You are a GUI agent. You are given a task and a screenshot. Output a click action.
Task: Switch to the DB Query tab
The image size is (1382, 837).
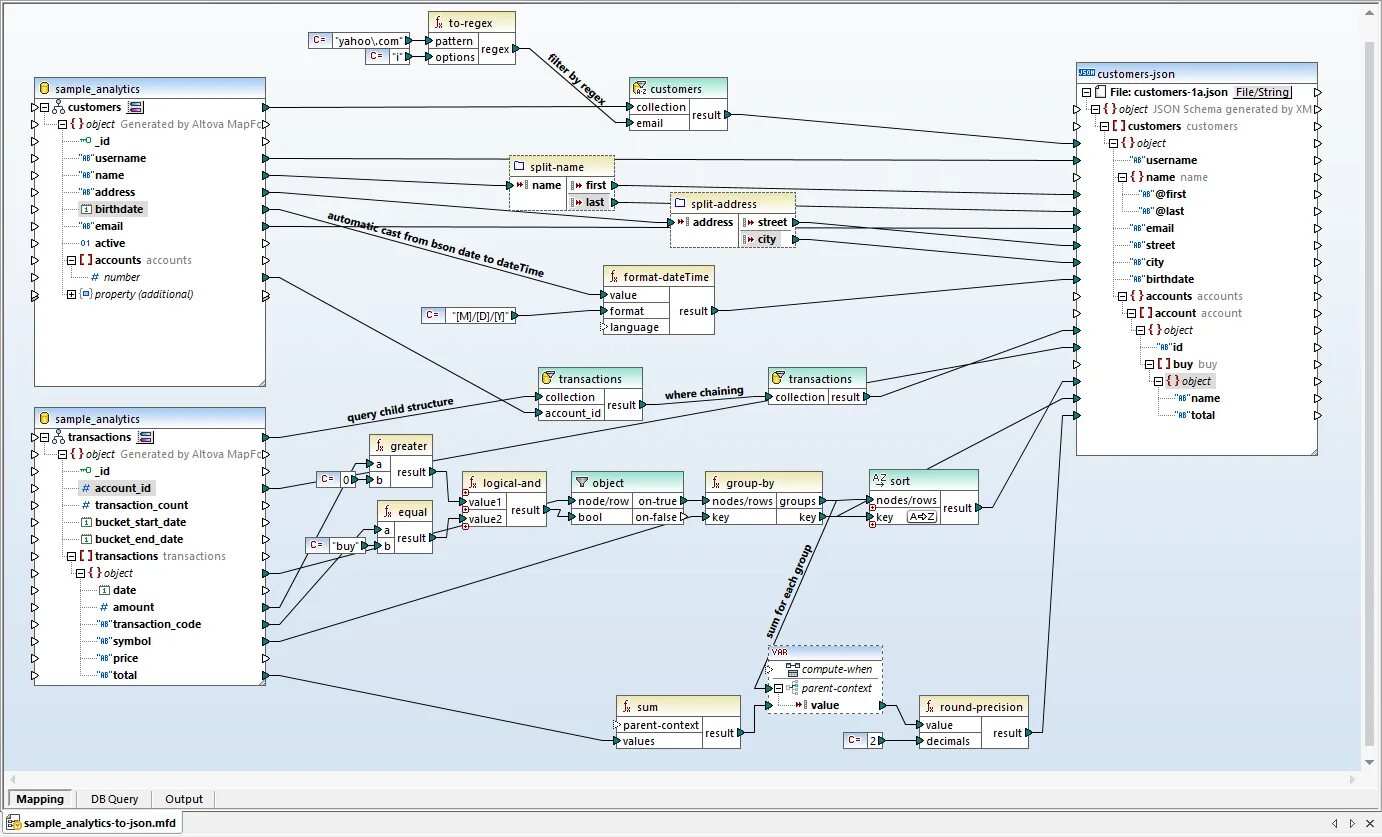click(114, 798)
